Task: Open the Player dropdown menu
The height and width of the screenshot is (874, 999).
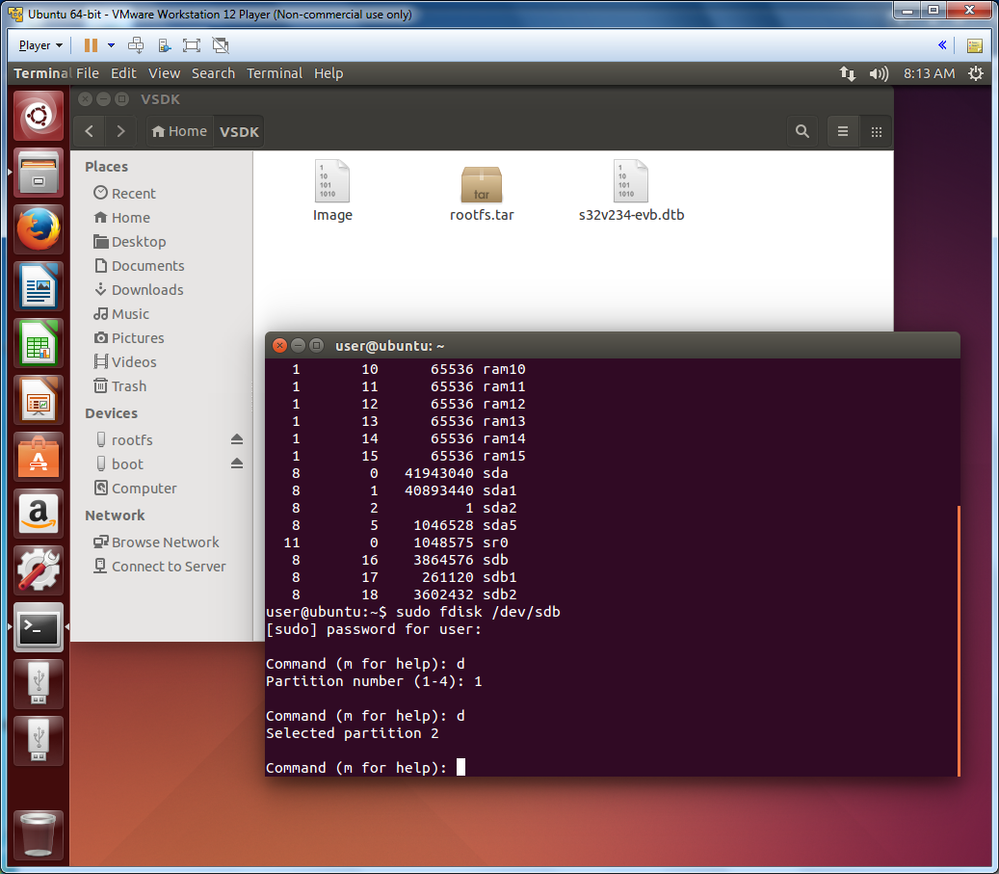Action: pyautogui.click(x=41, y=45)
